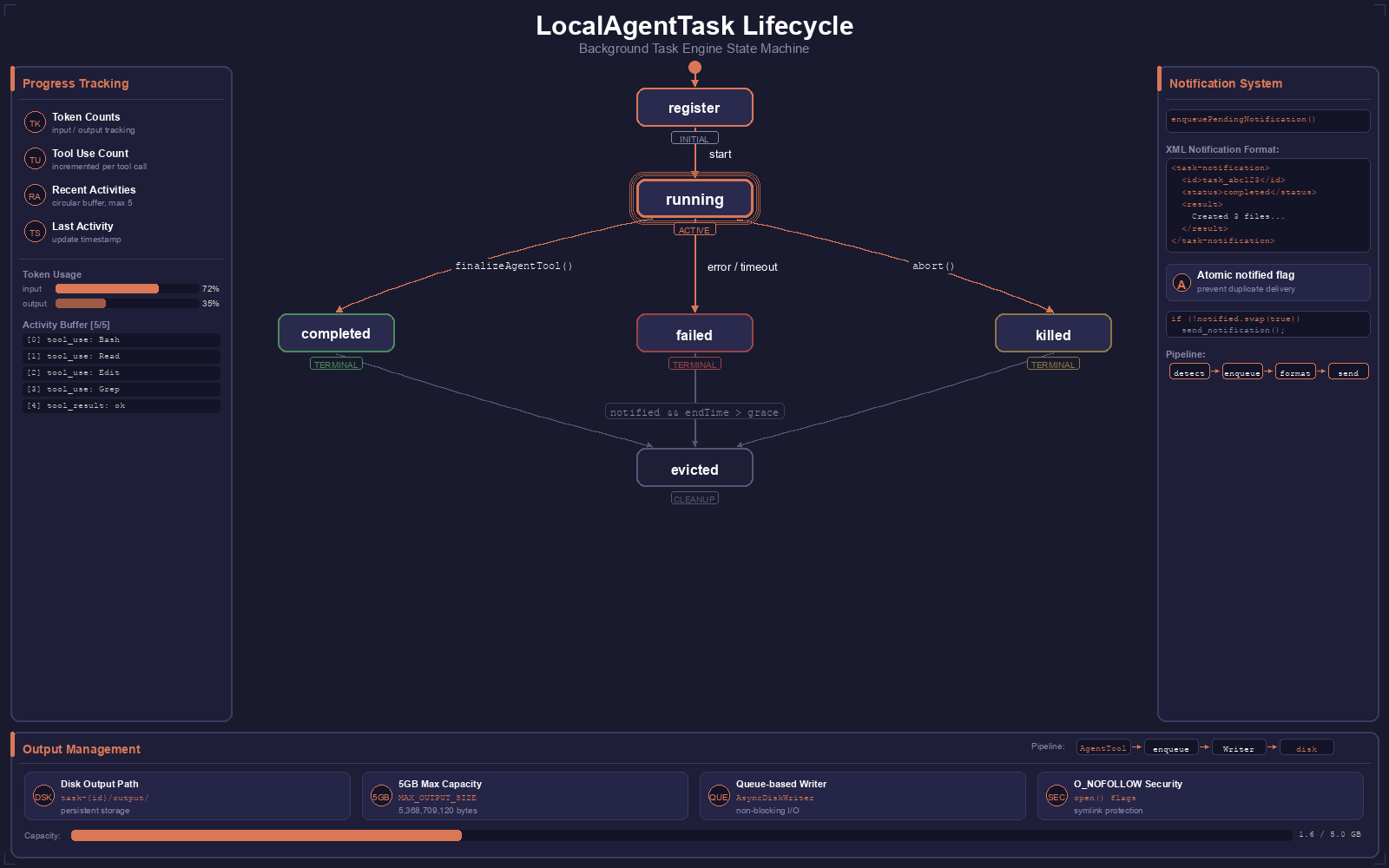Click the enqueuePendingNotification() code field
Screen dimensions: 1389x868
click(1267, 121)
